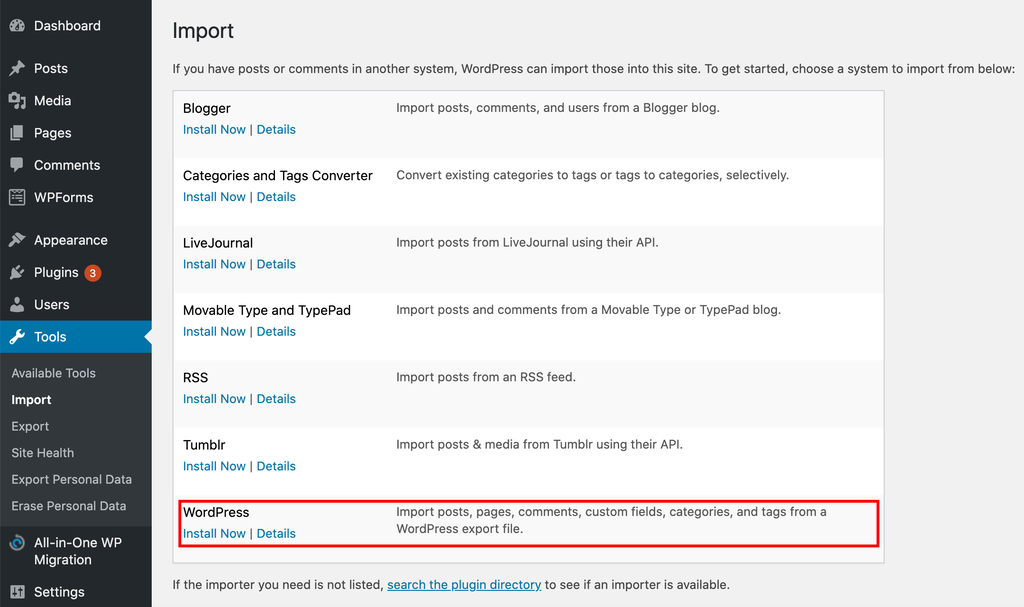Screen dimensions: 1024x607
Task: Select the Users icon in sidebar
Action: pos(18,304)
